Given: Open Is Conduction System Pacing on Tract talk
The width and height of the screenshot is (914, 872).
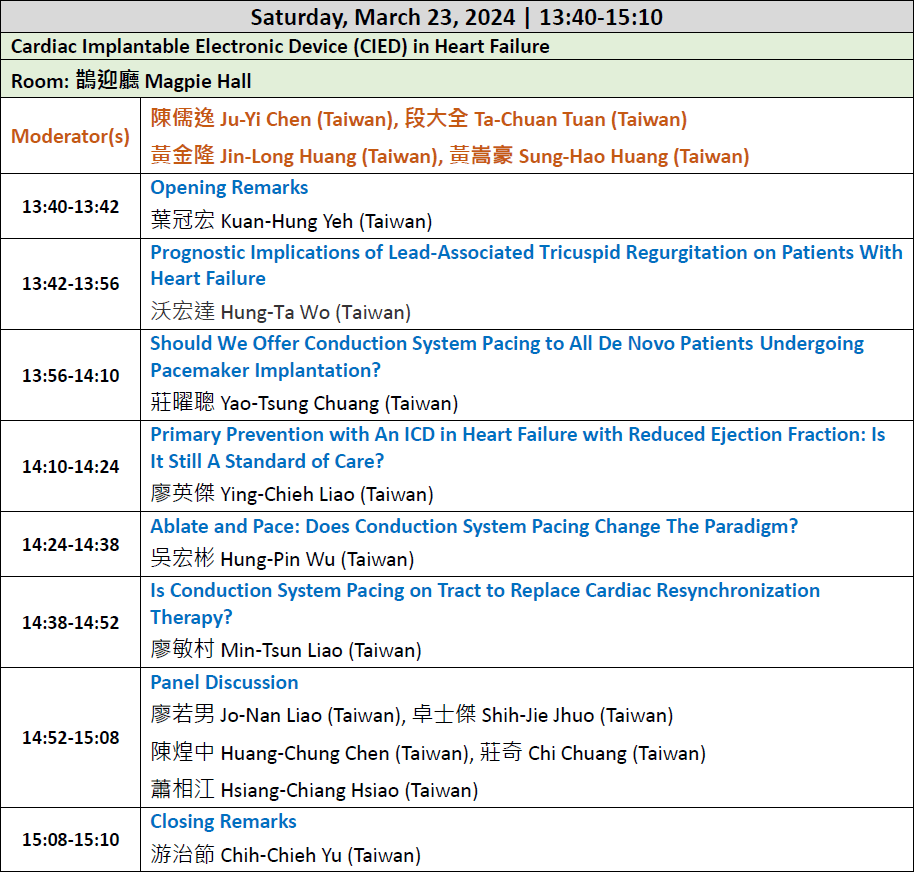Looking at the screenshot, I should pos(485,603).
